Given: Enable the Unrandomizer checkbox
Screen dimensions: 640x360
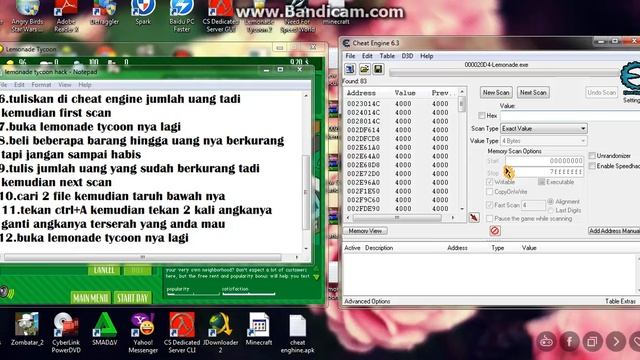Looking at the screenshot, I should tap(592, 156).
